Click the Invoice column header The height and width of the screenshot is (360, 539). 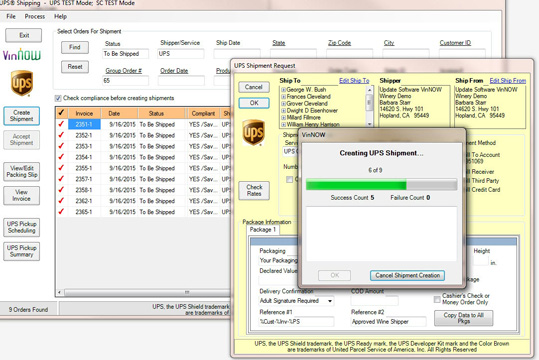(85, 113)
